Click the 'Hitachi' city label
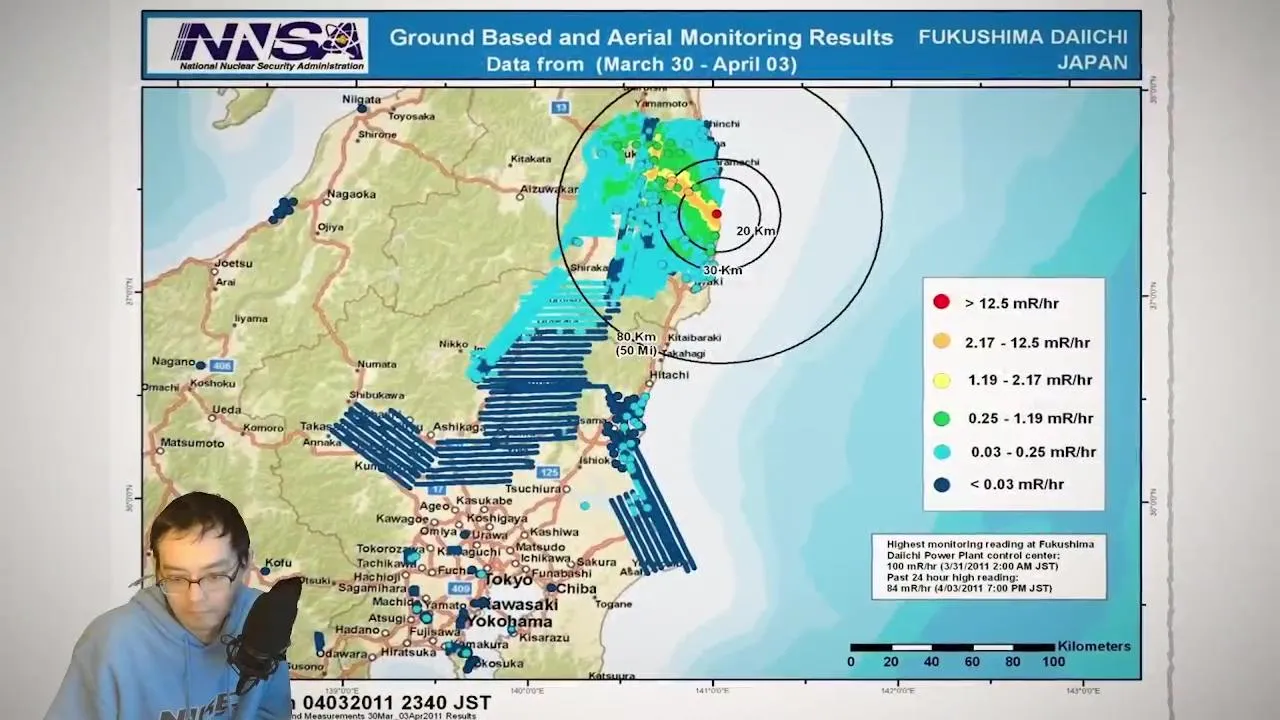Viewport: 1280px width, 720px height. click(x=669, y=374)
